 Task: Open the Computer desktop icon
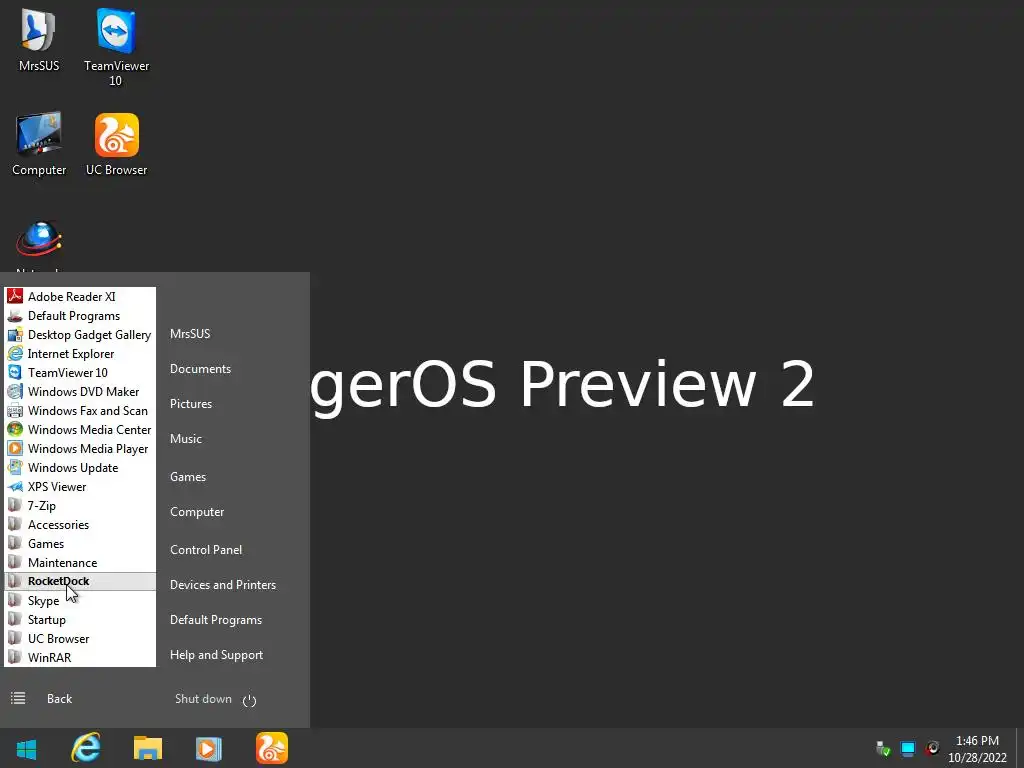coord(39,144)
